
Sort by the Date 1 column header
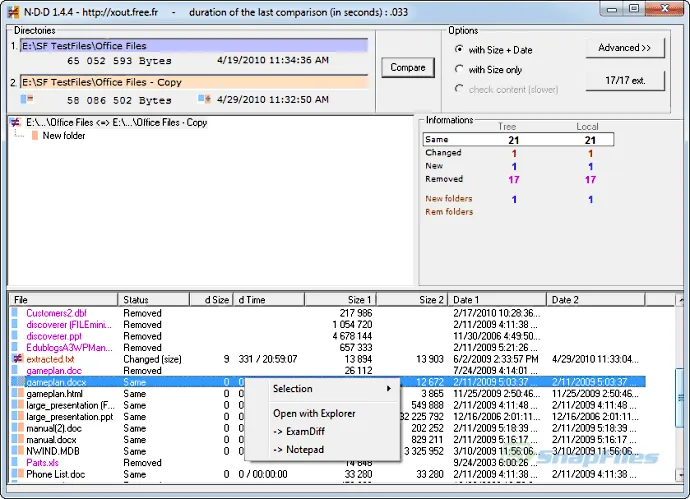[x=497, y=300]
